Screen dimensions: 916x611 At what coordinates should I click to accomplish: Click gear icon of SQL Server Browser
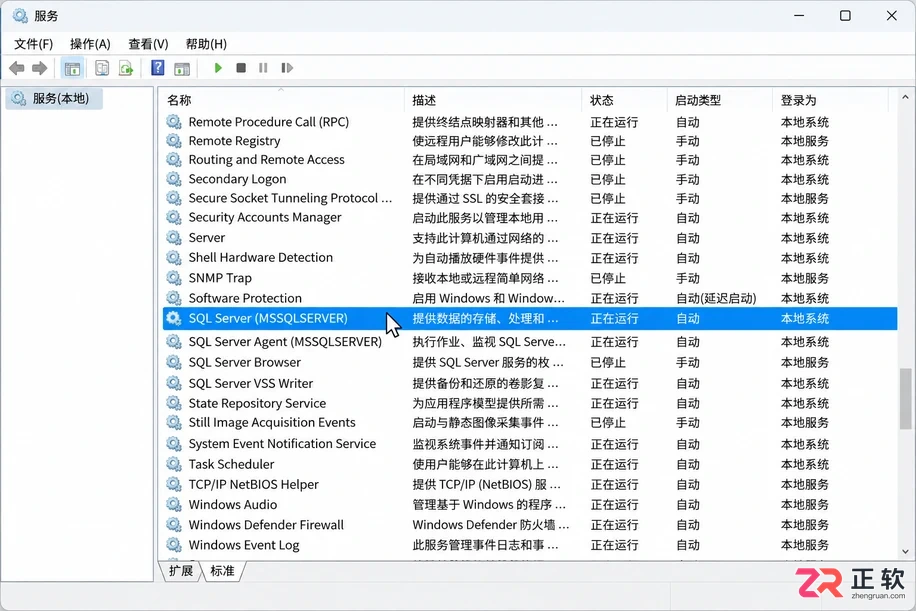[174, 362]
